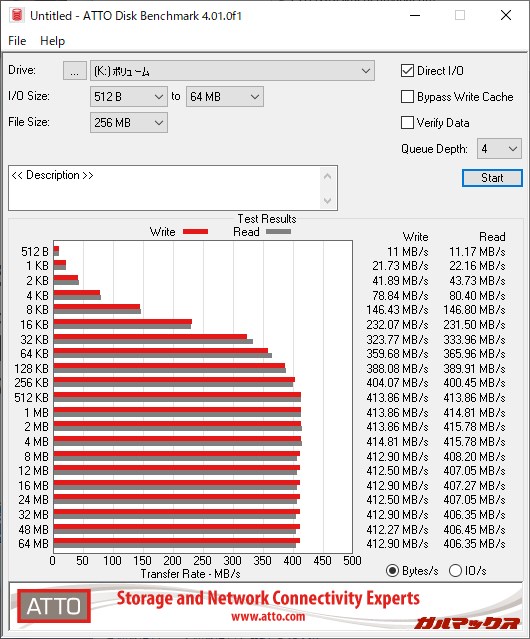Minimize the ATTO Disk Benchmark window
The height and width of the screenshot is (639, 530).
point(415,15)
